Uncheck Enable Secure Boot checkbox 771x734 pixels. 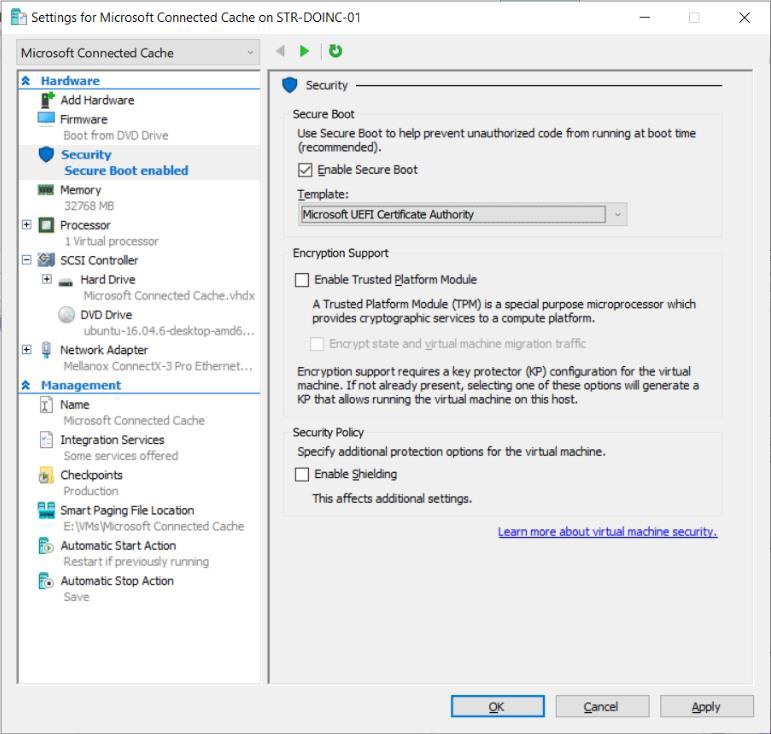pyautogui.click(x=306, y=170)
